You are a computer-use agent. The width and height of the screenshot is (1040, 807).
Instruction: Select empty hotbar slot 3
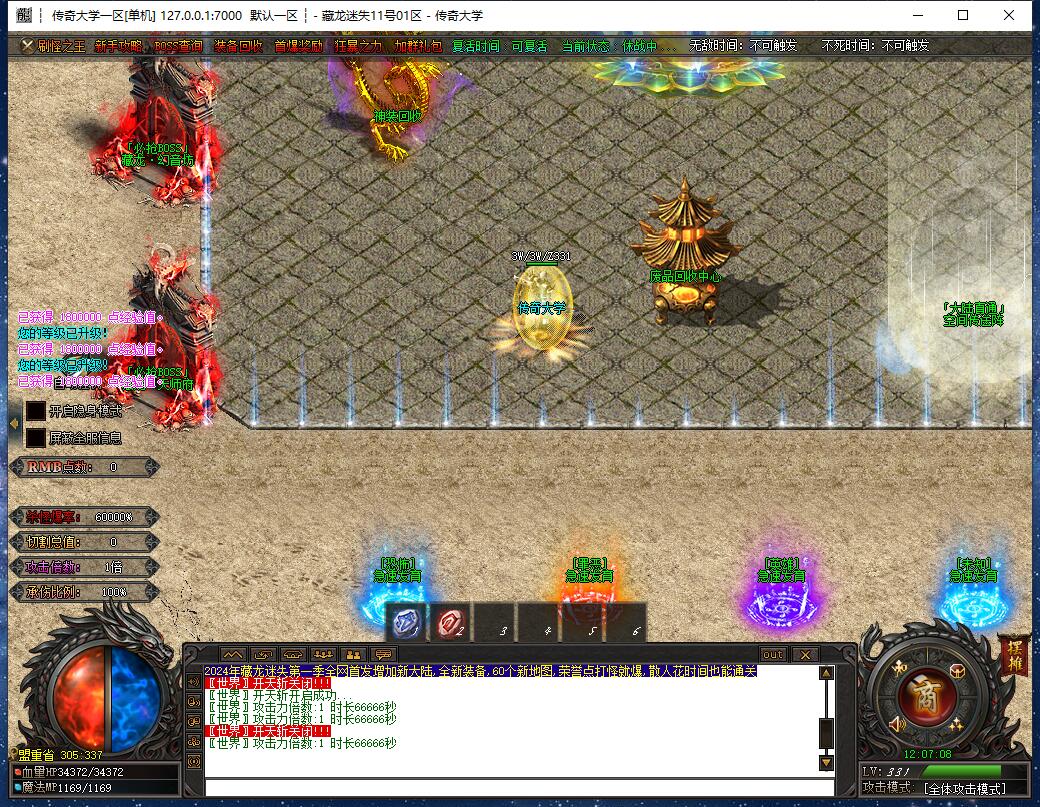(x=495, y=623)
